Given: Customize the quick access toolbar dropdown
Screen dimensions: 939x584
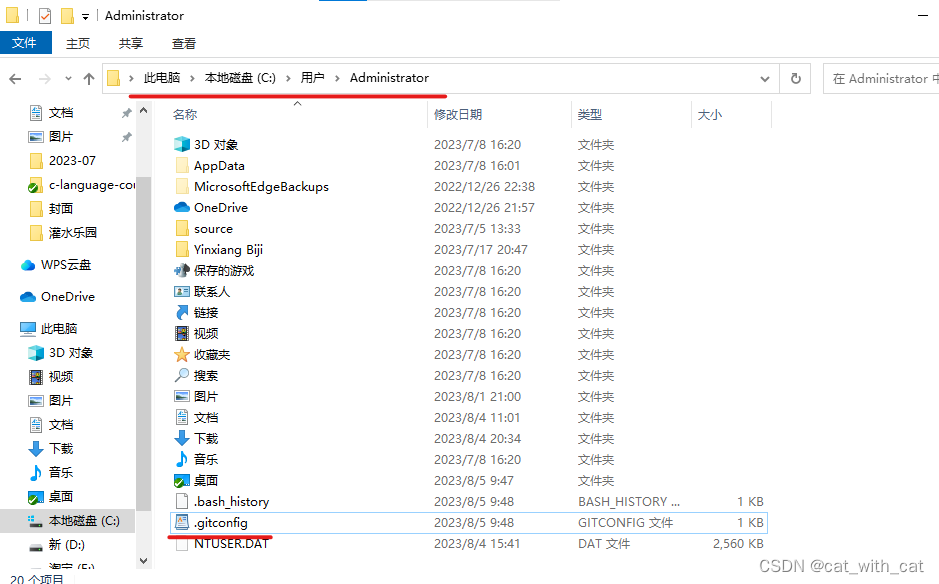Looking at the screenshot, I should pos(84,15).
